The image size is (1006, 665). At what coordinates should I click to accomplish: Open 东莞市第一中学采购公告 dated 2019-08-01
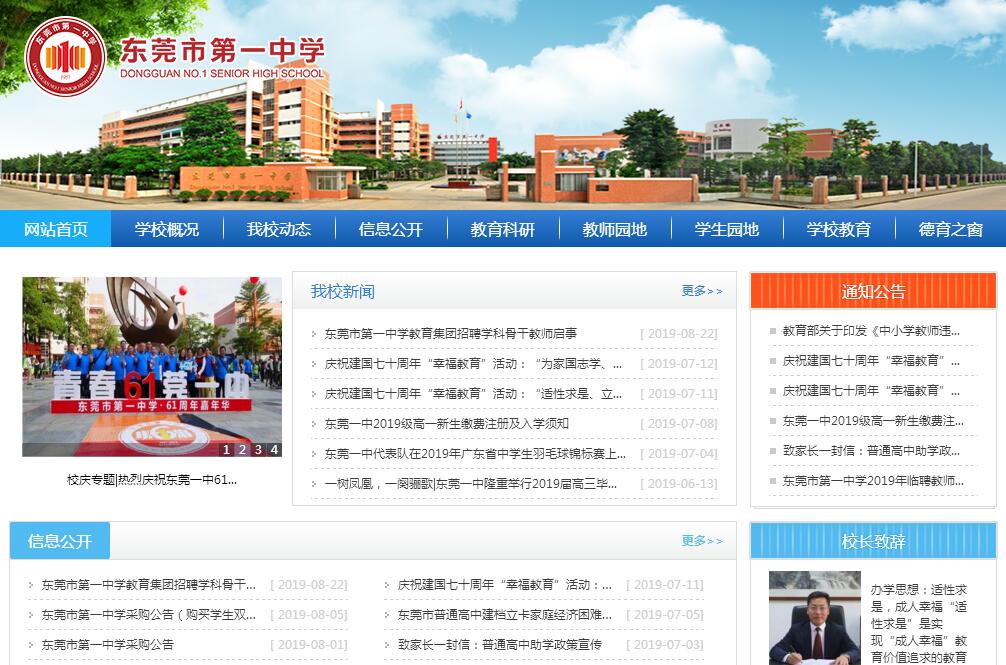click(108, 644)
